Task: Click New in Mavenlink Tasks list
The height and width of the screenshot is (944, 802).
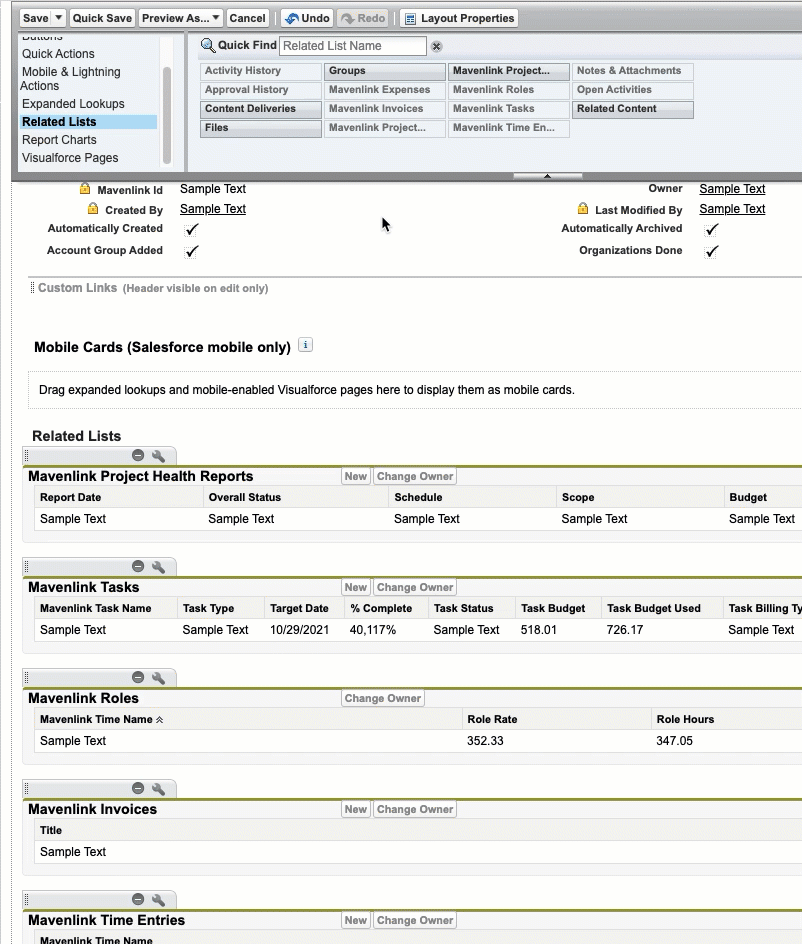Action: [x=355, y=587]
